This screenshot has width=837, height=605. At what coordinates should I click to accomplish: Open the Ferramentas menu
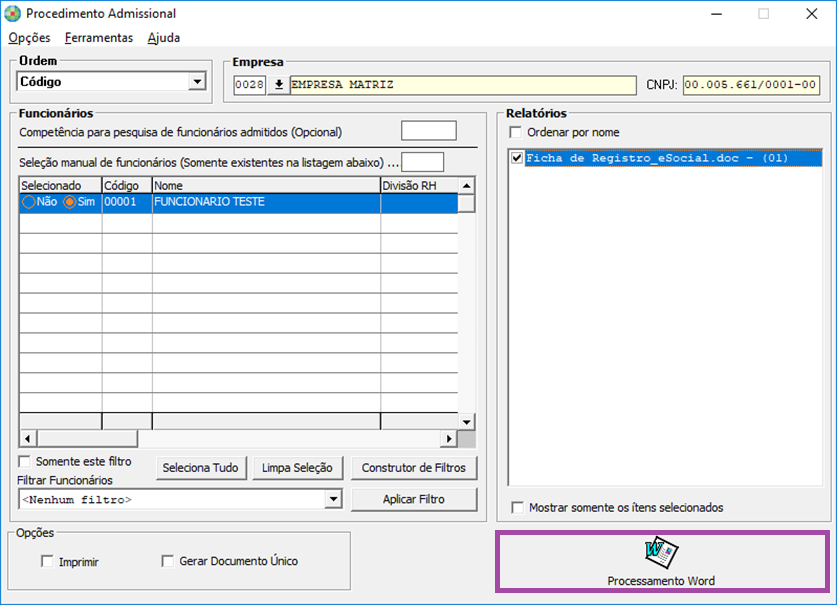(x=99, y=38)
